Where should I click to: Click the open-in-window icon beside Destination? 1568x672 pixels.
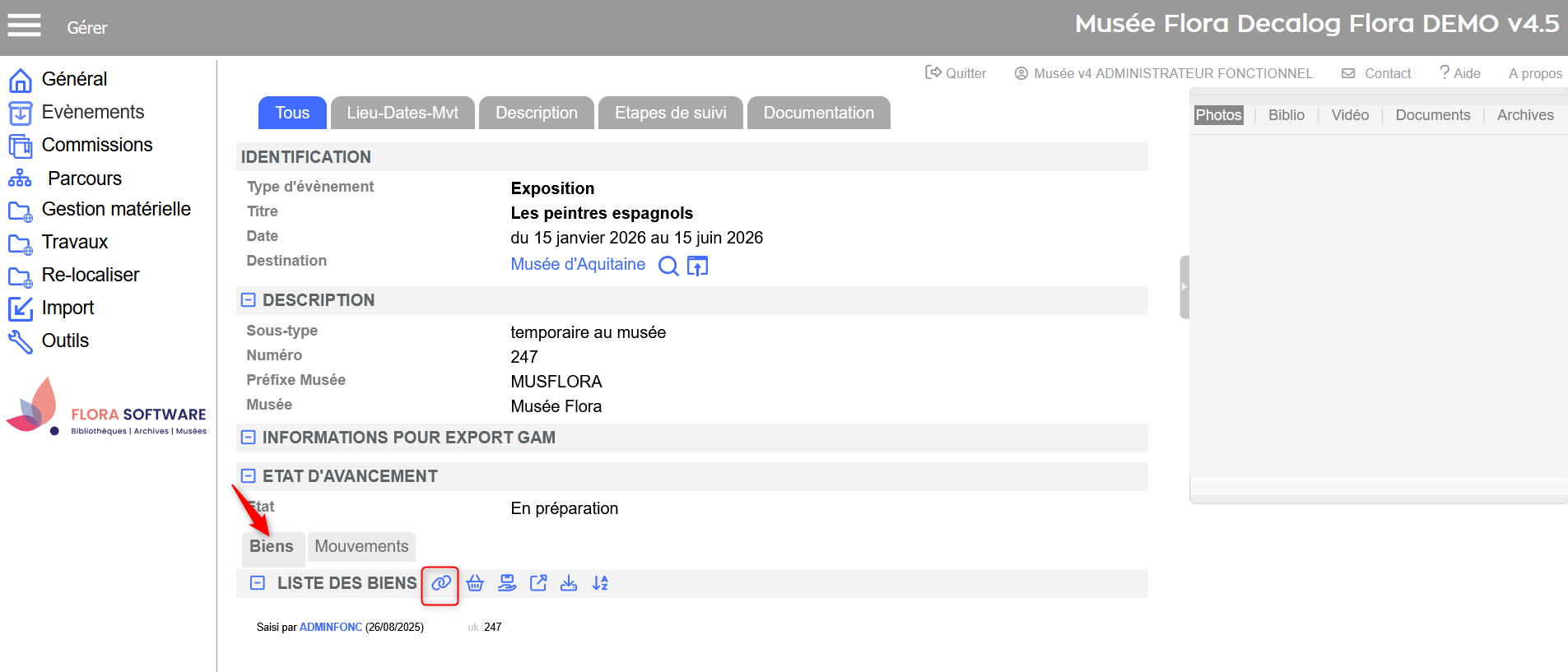tap(697, 266)
